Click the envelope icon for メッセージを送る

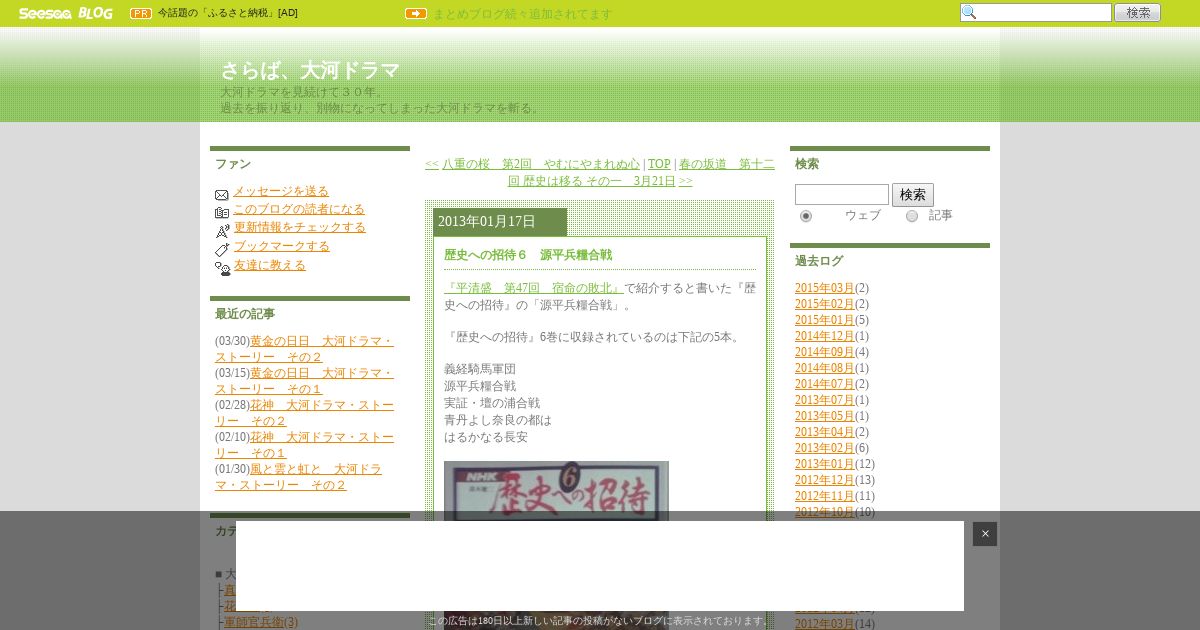[x=222, y=194]
